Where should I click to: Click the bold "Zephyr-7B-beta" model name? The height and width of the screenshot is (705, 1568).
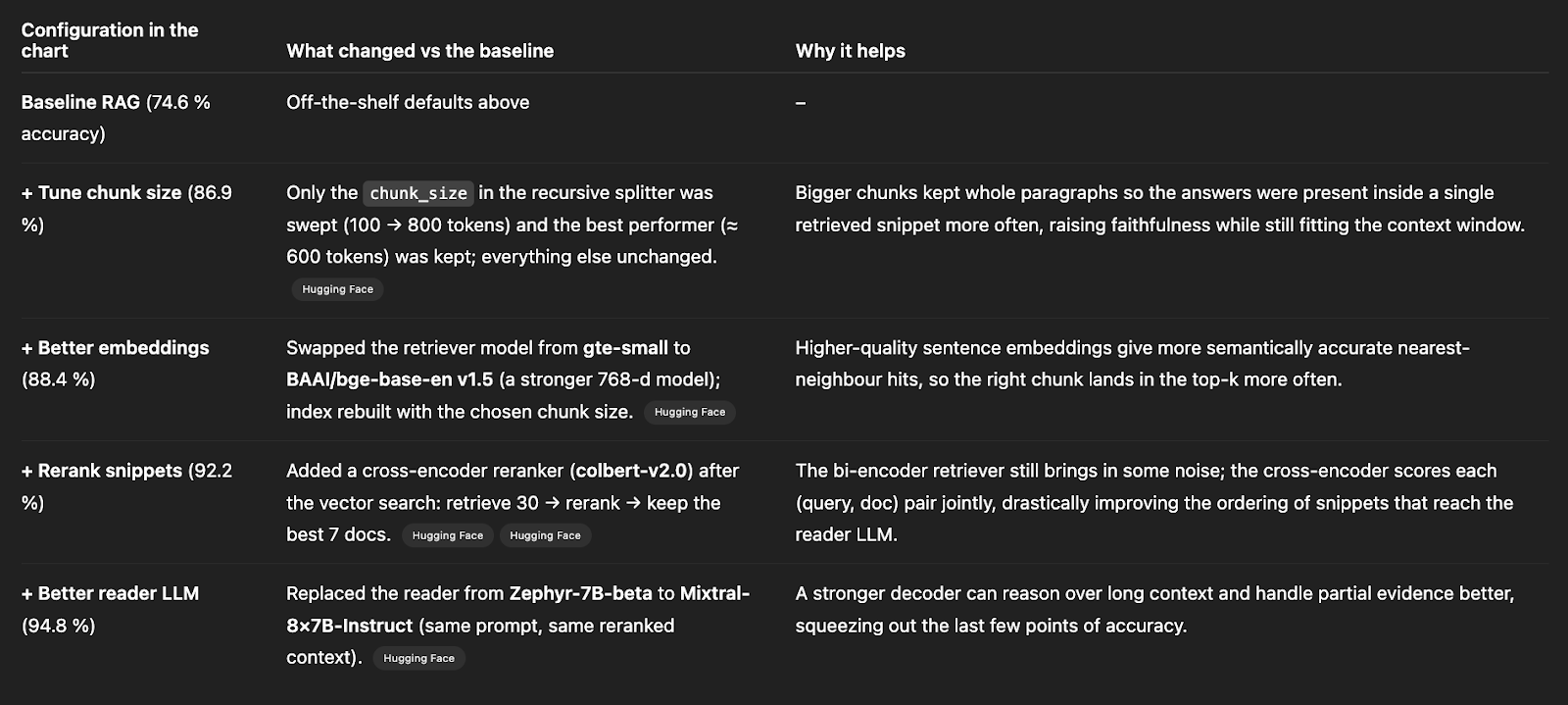(x=580, y=593)
